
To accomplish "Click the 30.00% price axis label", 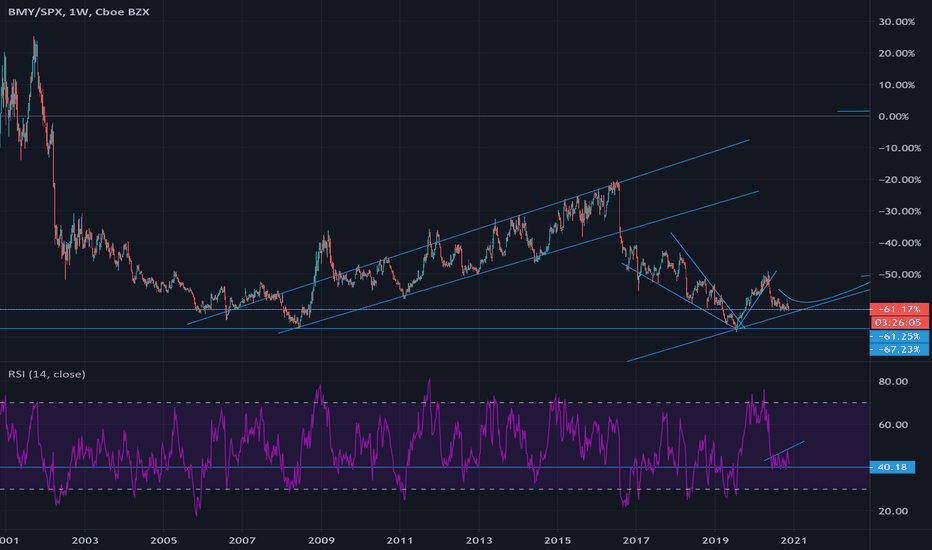I will (896, 22).
